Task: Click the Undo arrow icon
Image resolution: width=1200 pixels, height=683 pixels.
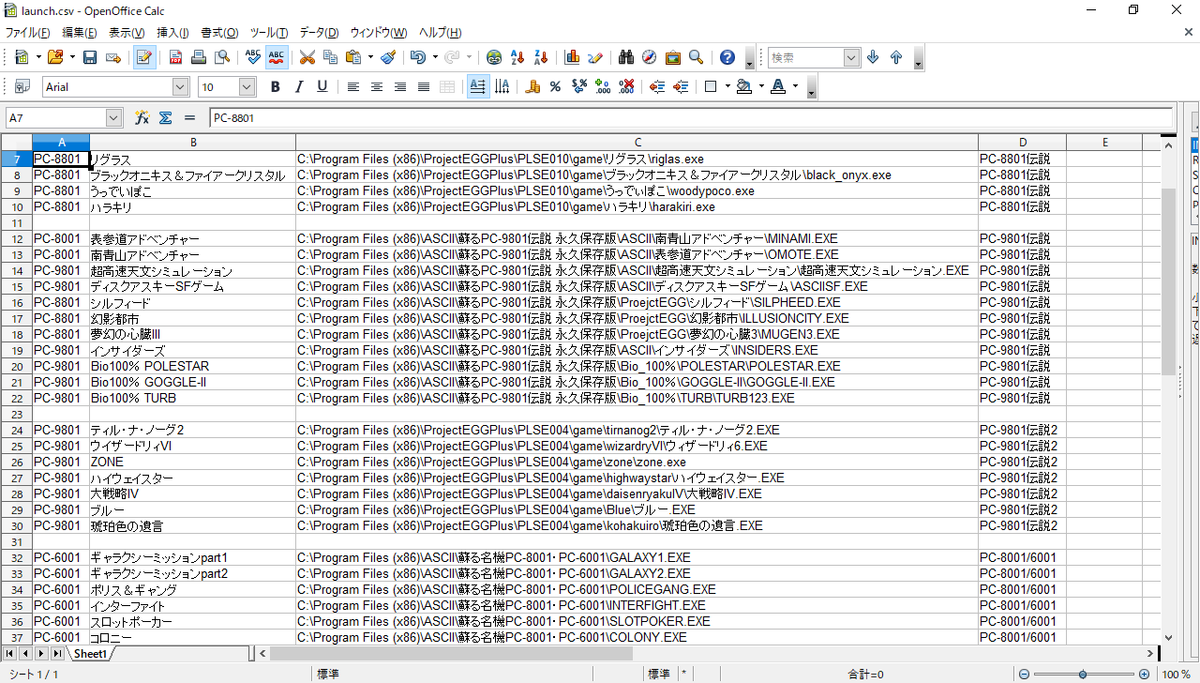Action: [418, 58]
